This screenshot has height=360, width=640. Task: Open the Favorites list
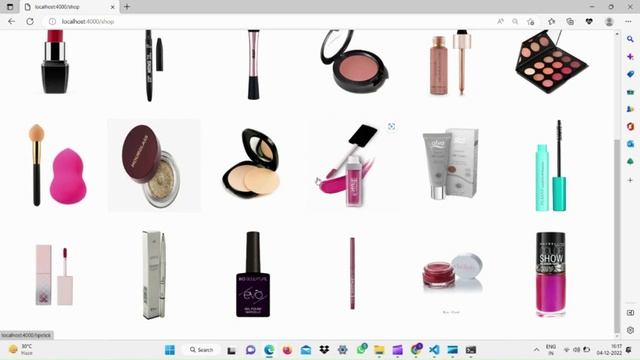[x=551, y=21]
